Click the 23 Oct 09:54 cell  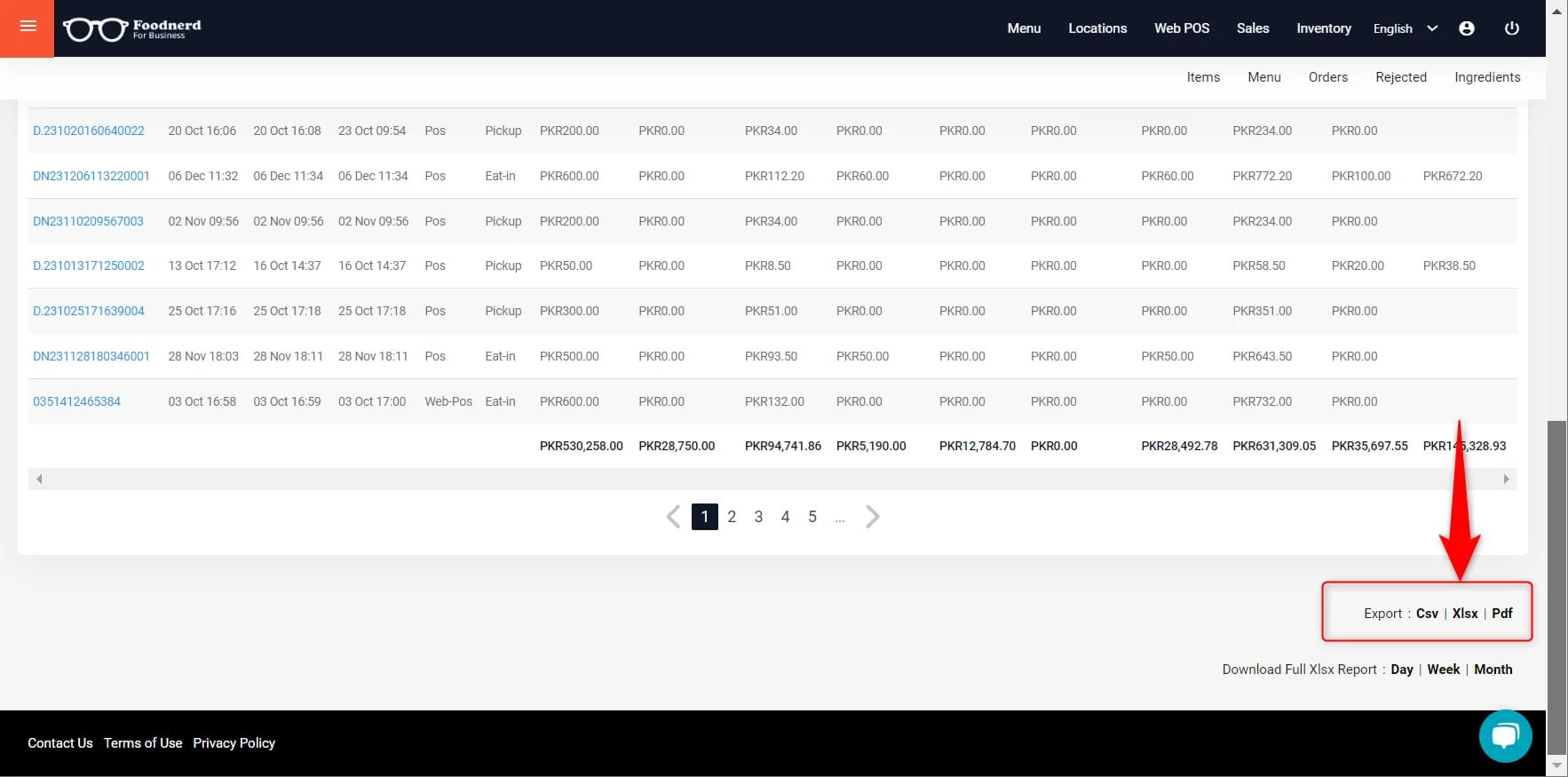tap(372, 131)
